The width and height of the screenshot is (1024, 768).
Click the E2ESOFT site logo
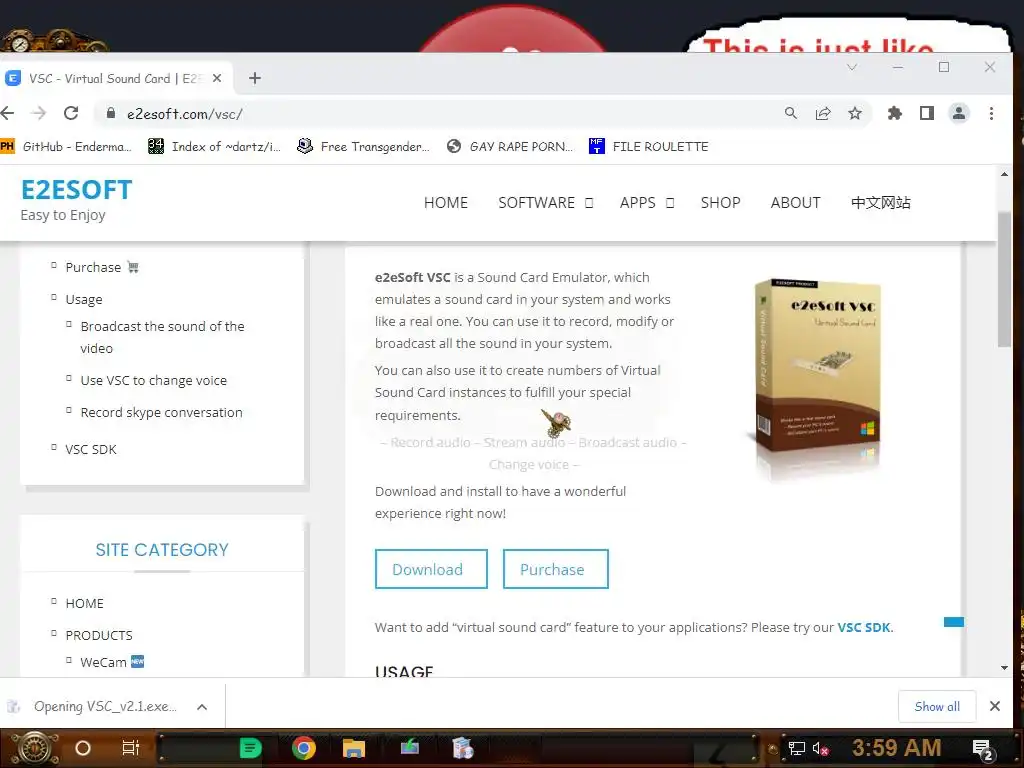[76, 190]
